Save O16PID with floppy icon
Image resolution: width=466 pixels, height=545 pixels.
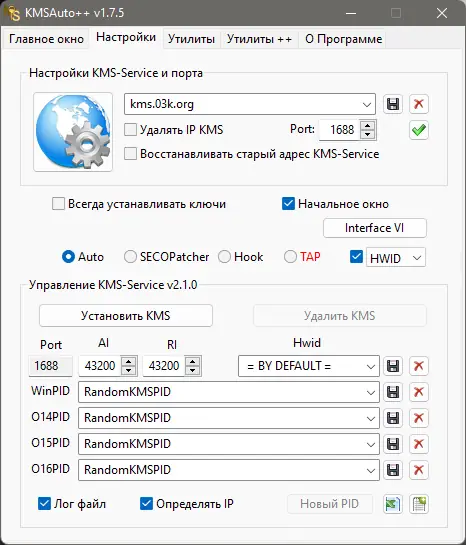(x=393, y=470)
